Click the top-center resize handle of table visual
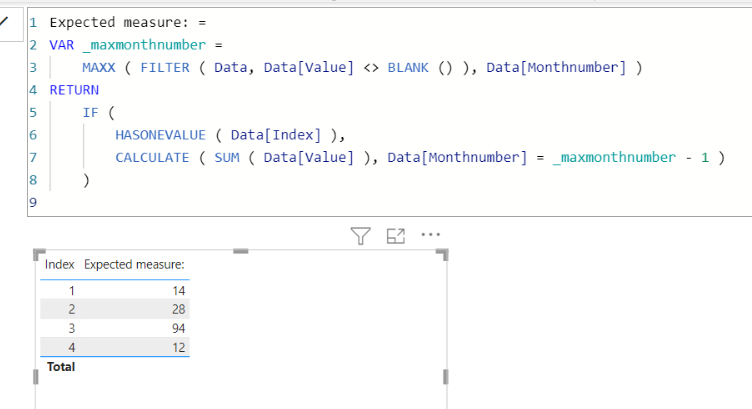 (241, 251)
